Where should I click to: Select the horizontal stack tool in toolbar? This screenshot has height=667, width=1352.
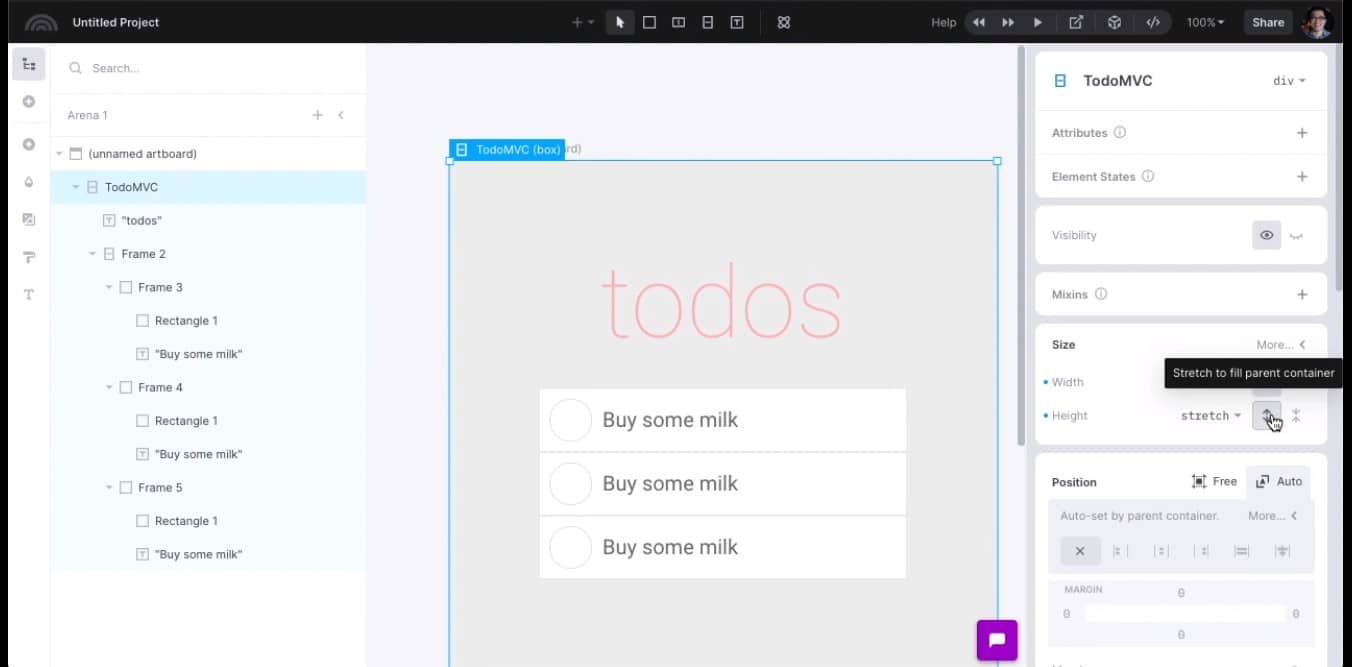coord(678,22)
